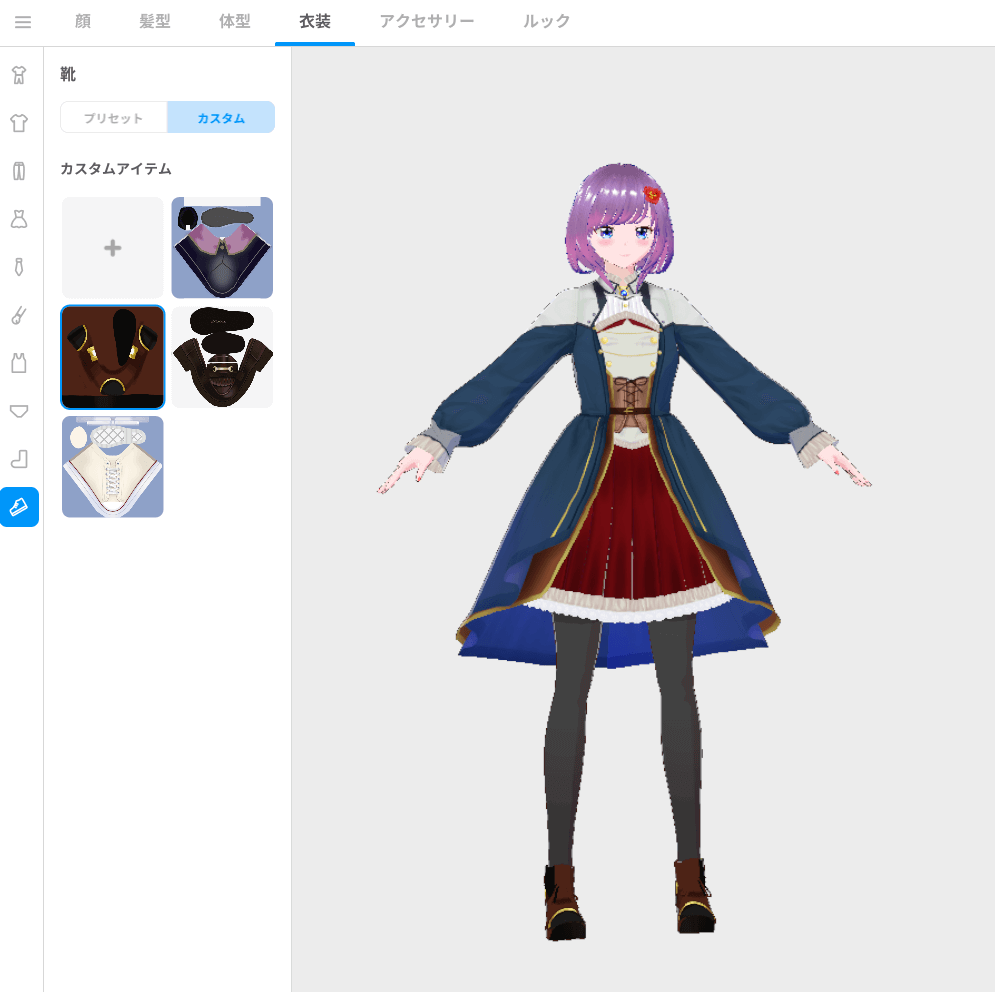Select the necktie category icon
The image size is (995, 992).
coord(19,267)
